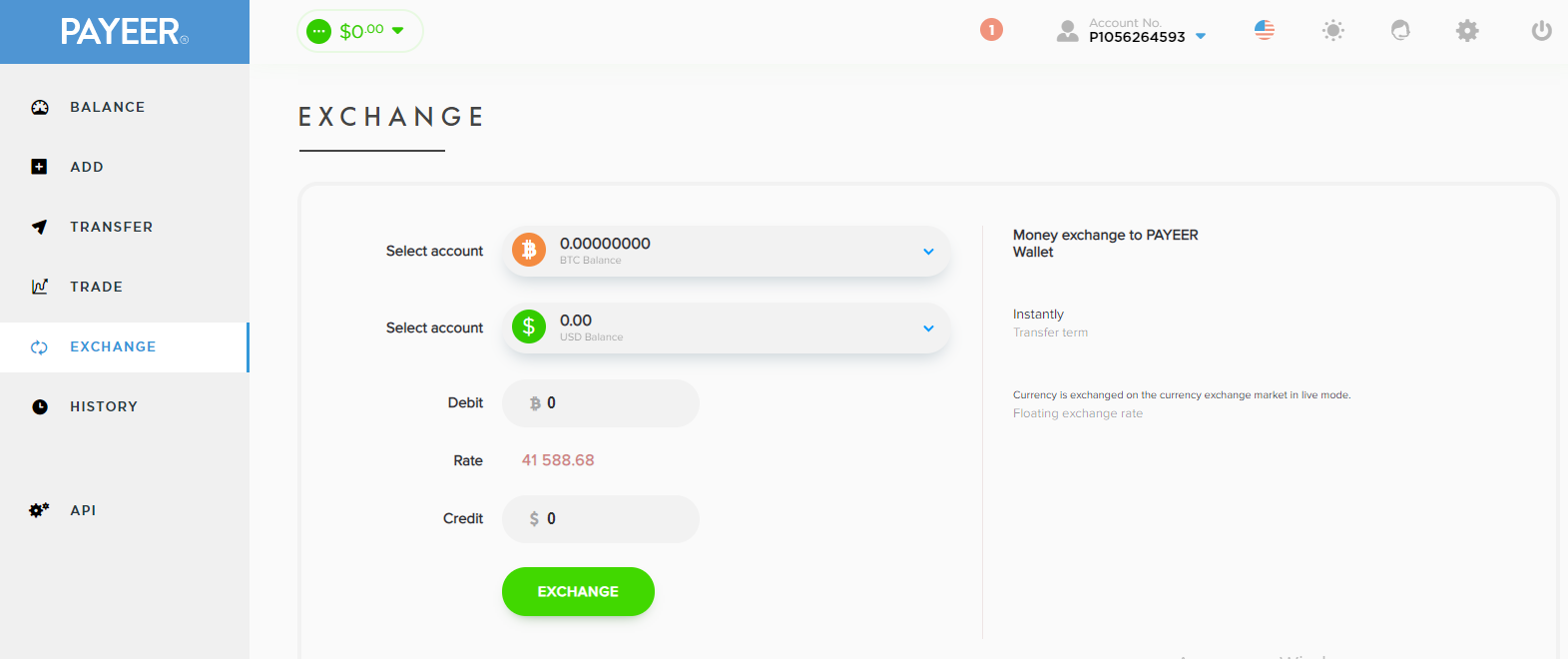1568x659 pixels.
Task: Click the orange Bitcoin coin icon
Action: point(529,249)
